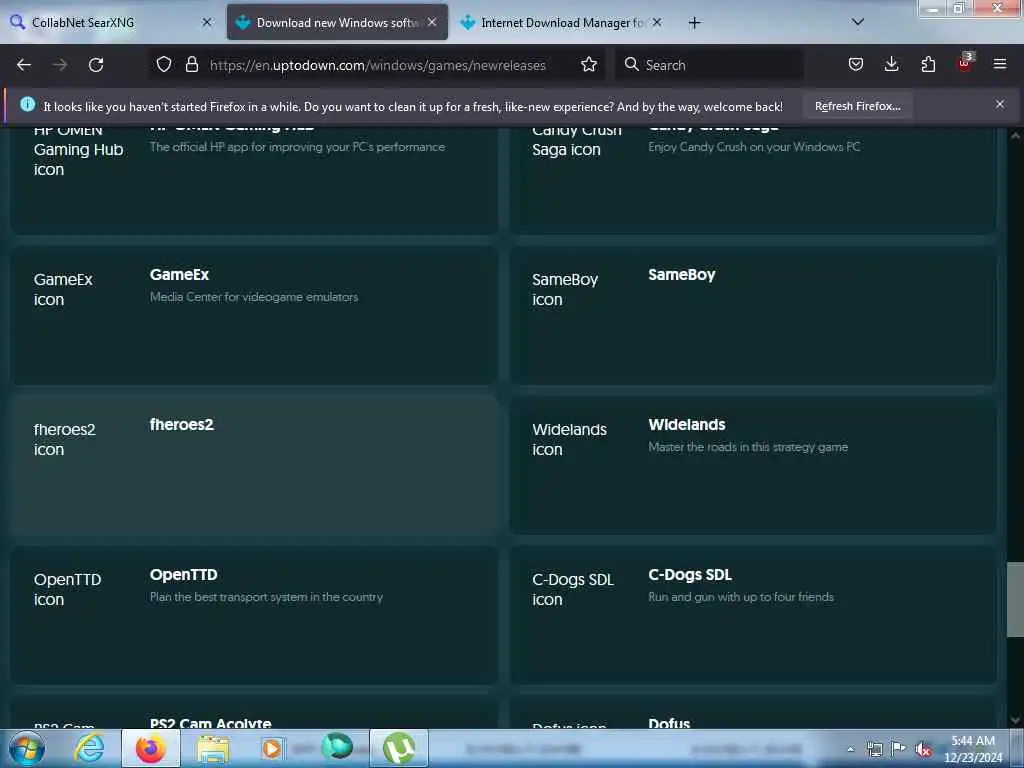Switch to the CollabNet SearXNG tab
The height and width of the screenshot is (768, 1024).
coord(111,22)
